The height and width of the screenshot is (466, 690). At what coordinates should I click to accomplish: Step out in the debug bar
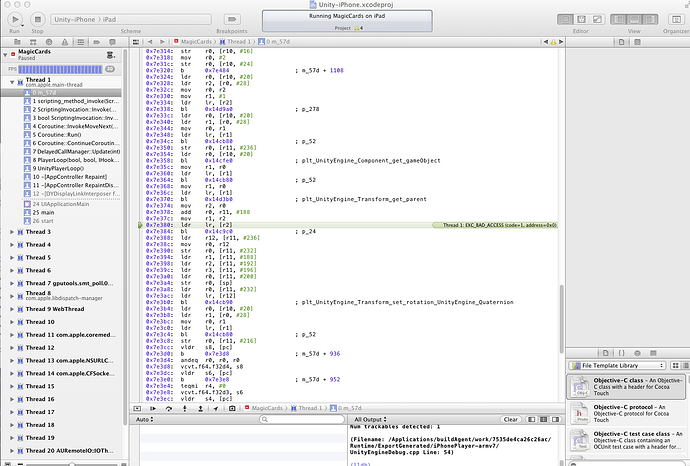[200, 408]
